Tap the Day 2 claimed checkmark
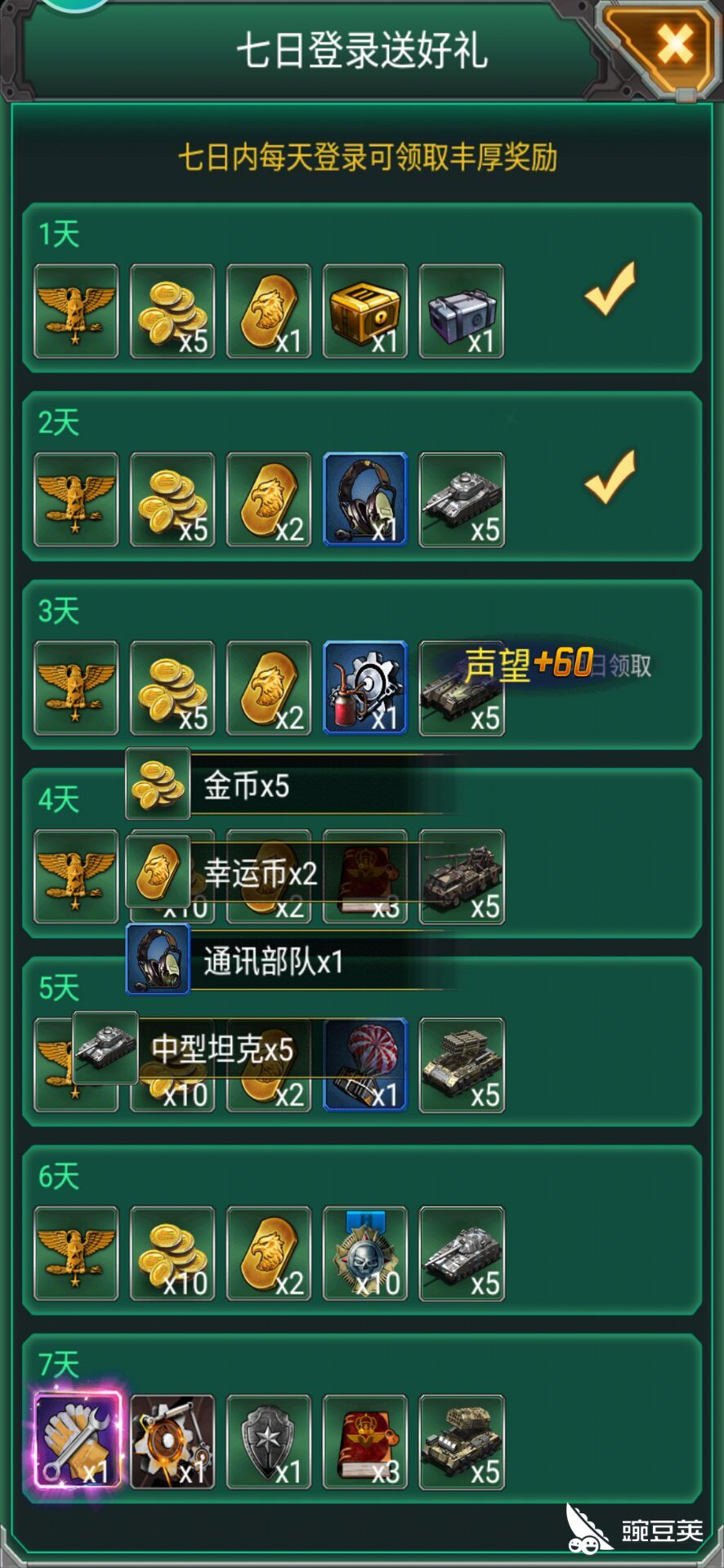The width and height of the screenshot is (724, 1568). [610, 477]
